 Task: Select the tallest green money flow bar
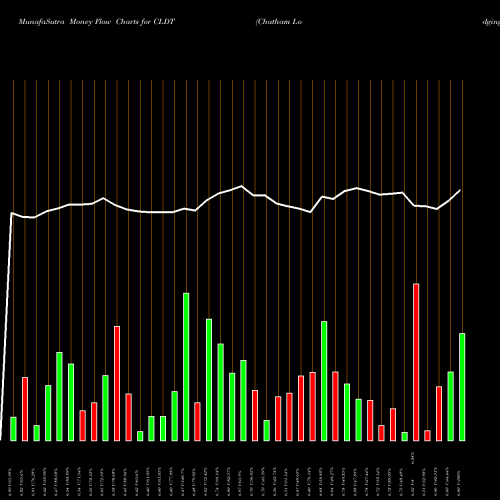tap(186, 367)
